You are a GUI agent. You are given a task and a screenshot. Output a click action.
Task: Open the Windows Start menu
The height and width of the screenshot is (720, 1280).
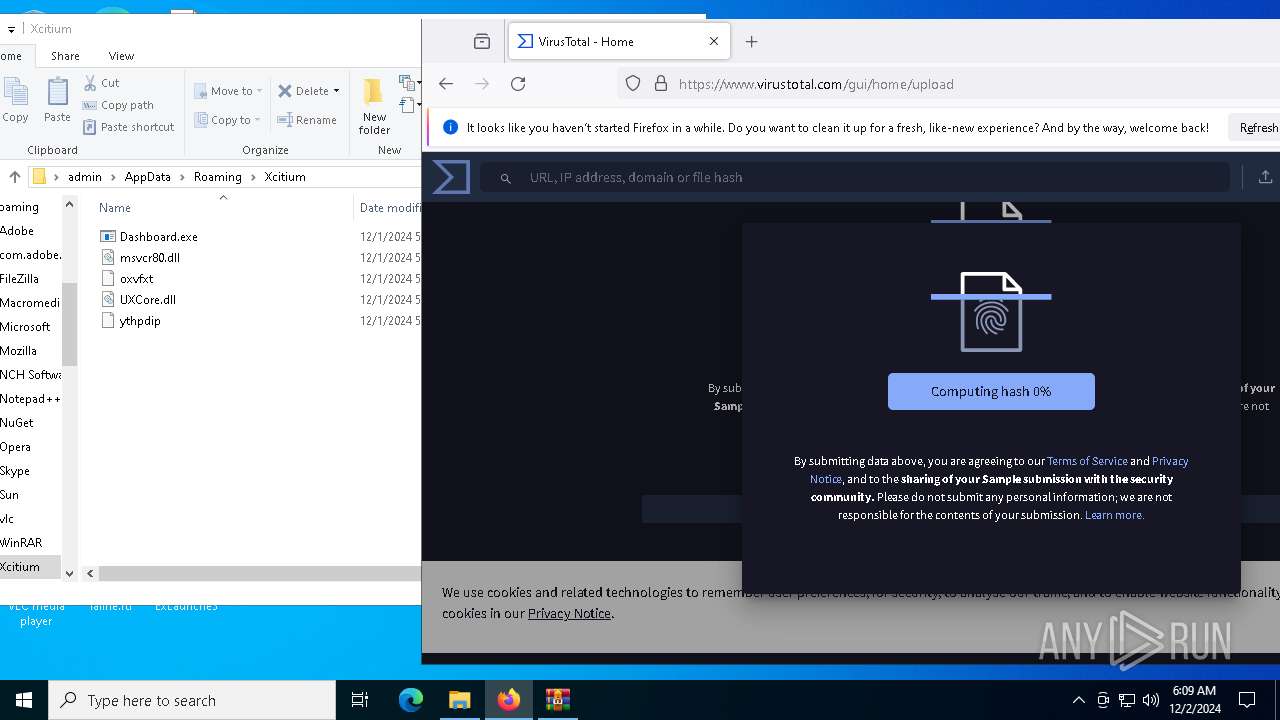24,700
